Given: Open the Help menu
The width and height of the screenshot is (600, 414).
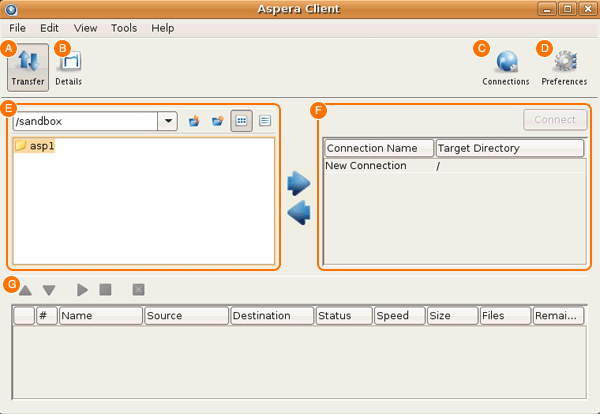Looking at the screenshot, I should (x=163, y=28).
